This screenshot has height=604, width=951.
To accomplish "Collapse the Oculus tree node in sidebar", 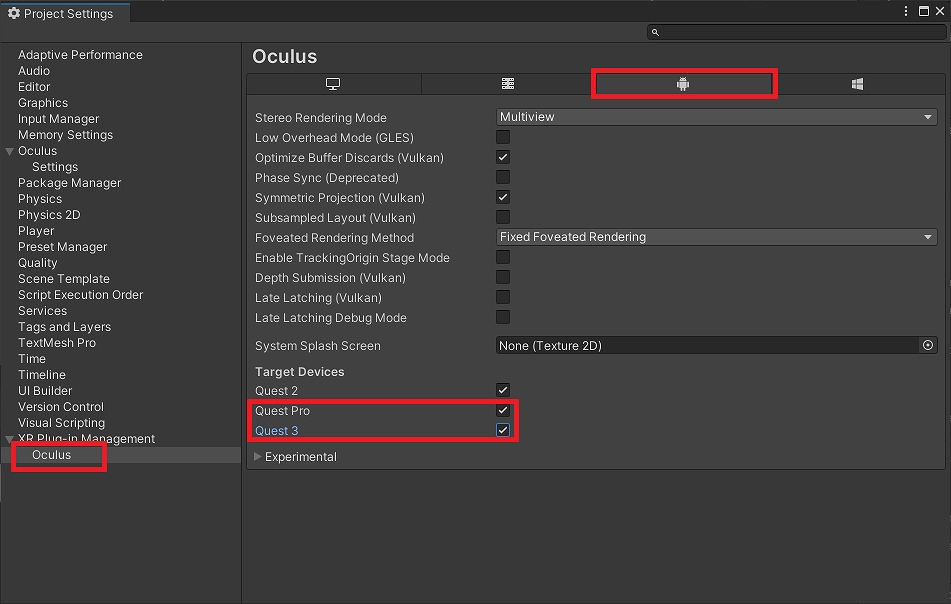I will pyautogui.click(x=10, y=151).
